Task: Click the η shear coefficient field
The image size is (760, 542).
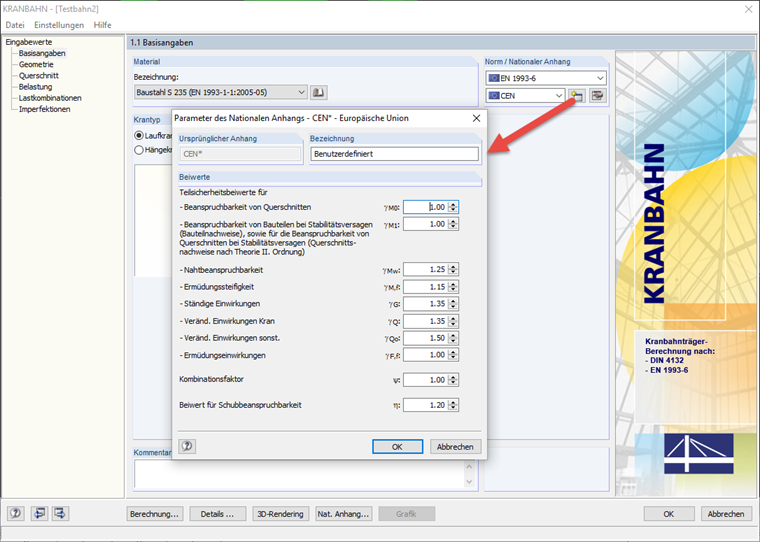Action: [x=426, y=405]
